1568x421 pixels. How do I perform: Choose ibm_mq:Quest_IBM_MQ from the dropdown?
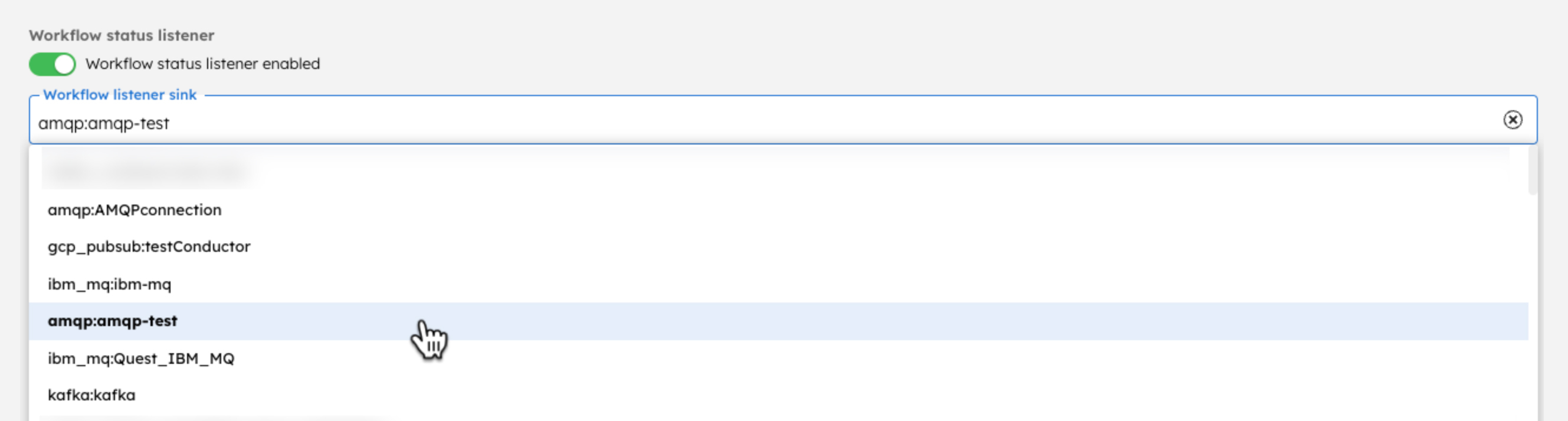point(141,358)
